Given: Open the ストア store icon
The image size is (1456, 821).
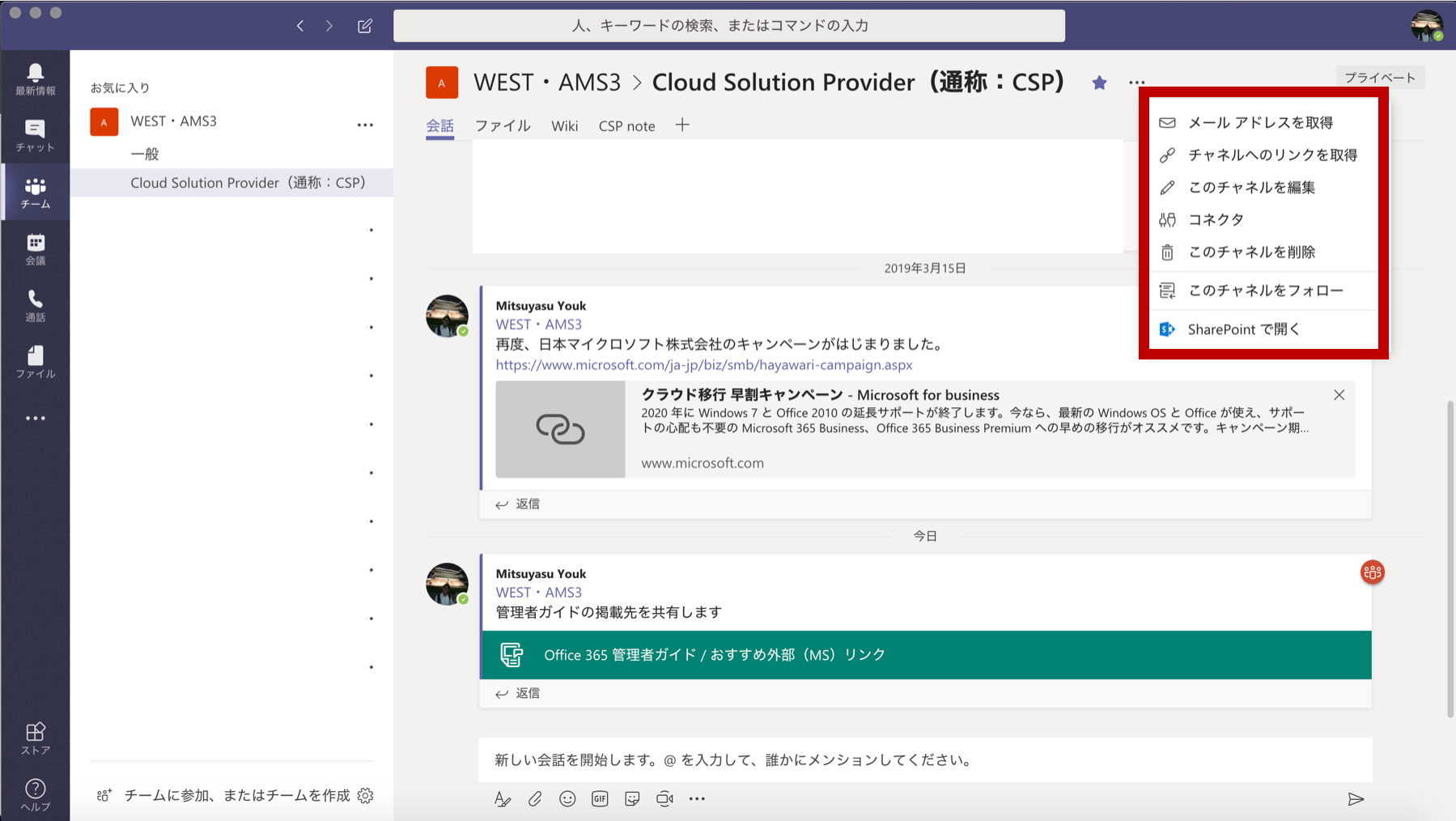Looking at the screenshot, I should click(x=35, y=738).
